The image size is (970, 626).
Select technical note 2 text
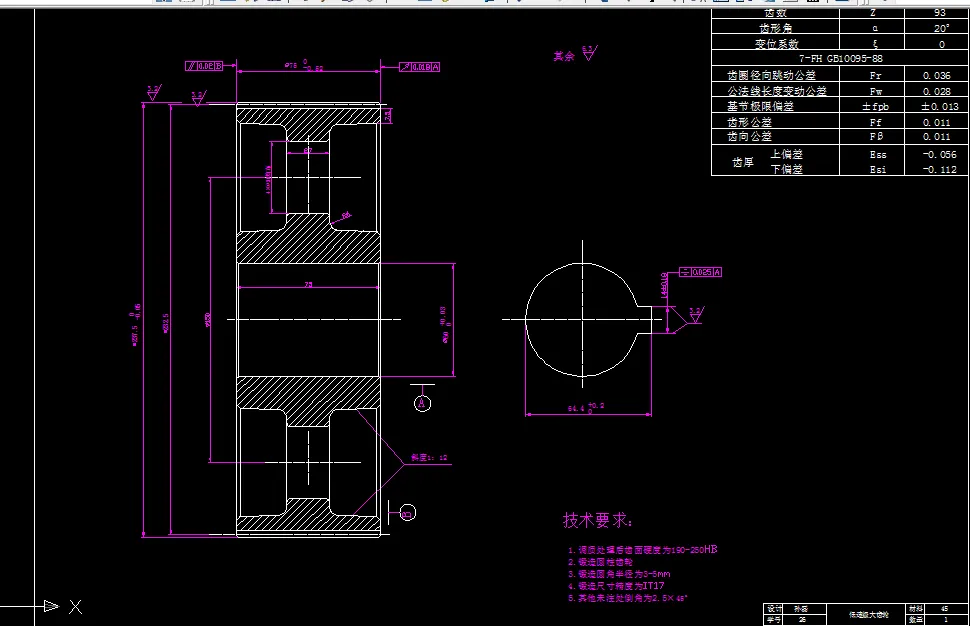click(x=600, y=562)
